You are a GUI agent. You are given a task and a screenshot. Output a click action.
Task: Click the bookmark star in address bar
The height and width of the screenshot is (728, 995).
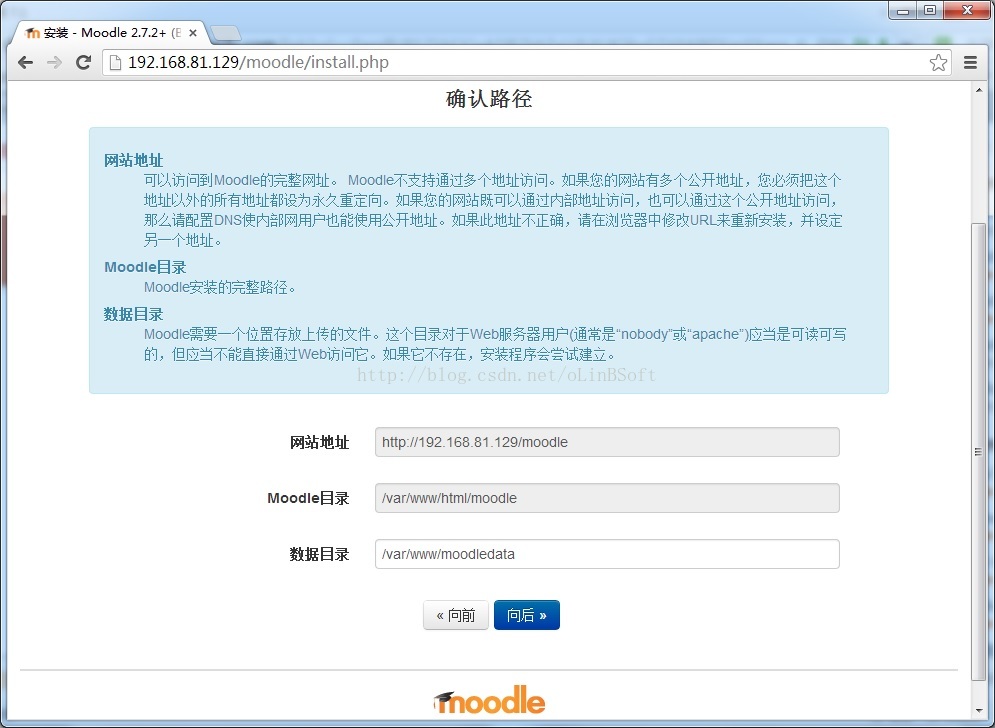pos(938,62)
